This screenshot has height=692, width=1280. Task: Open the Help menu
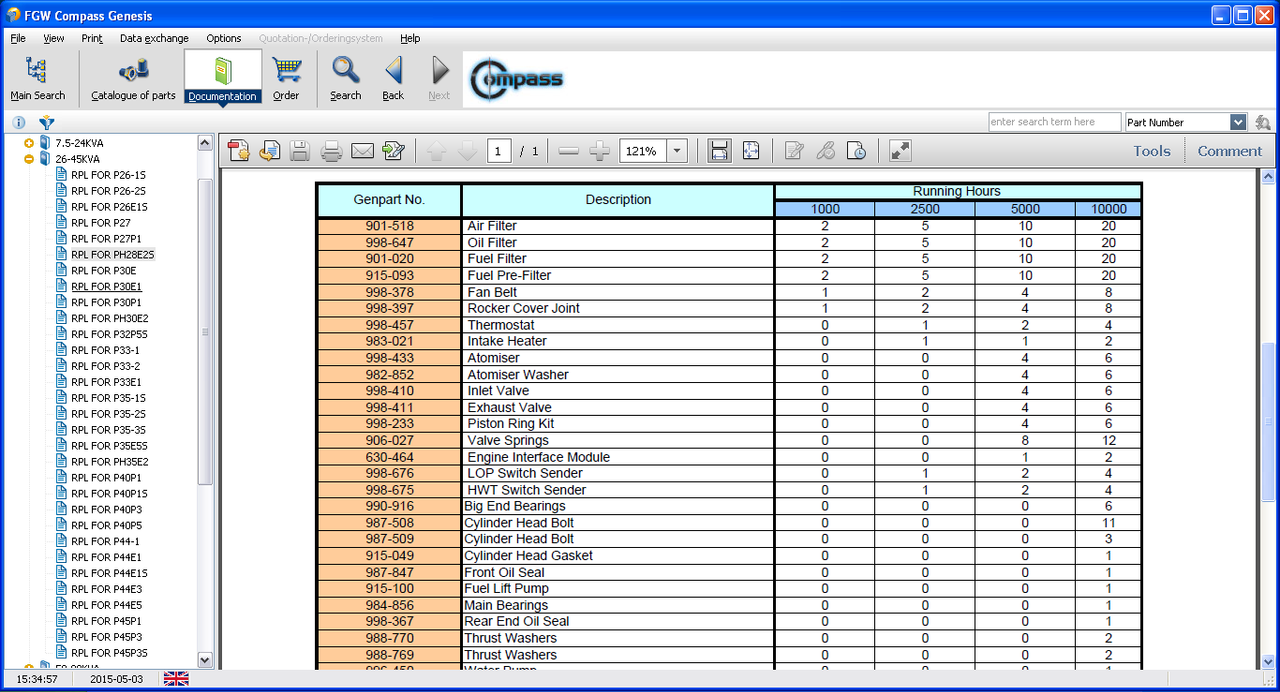410,38
